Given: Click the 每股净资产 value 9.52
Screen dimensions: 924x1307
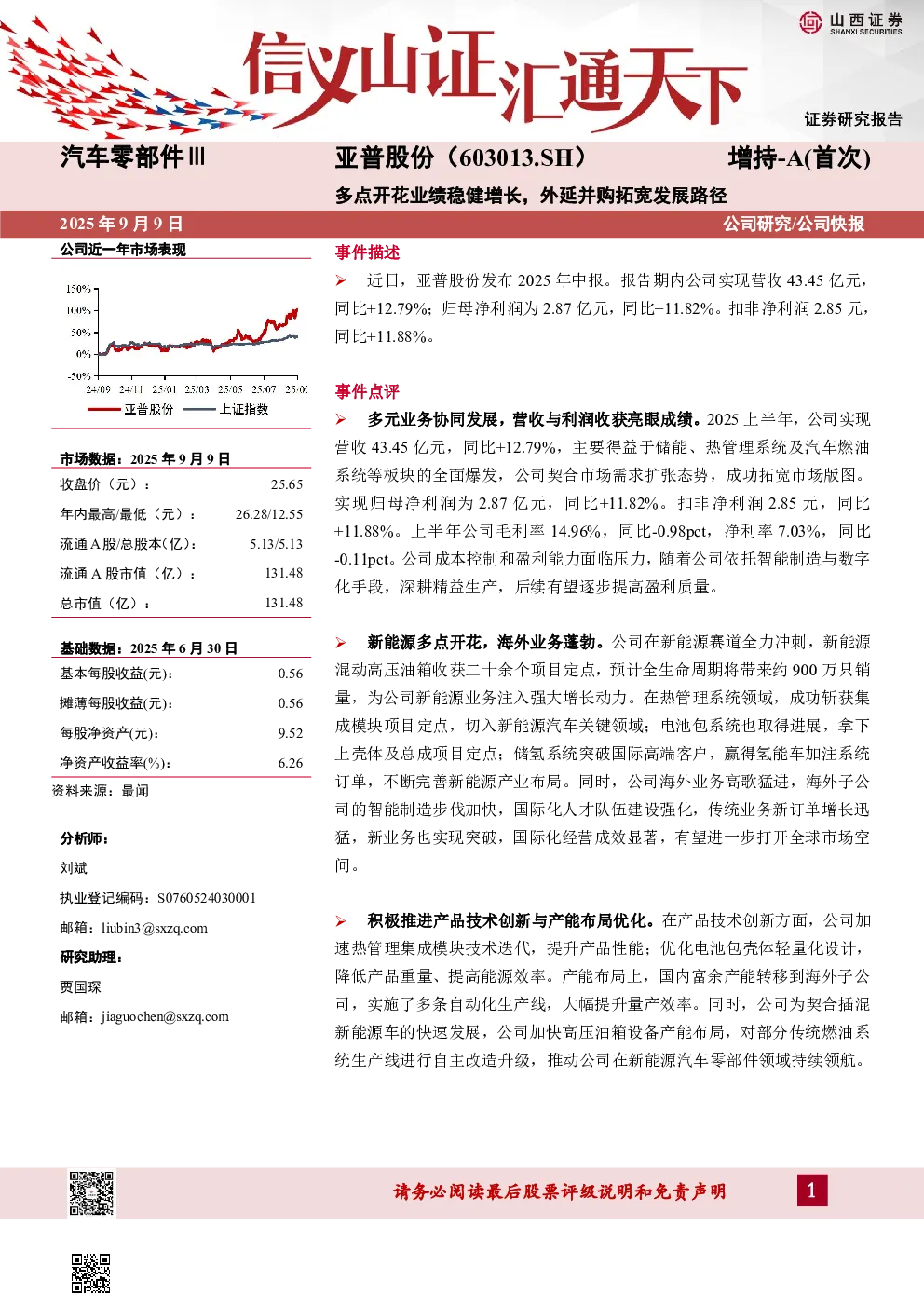Looking at the screenshot, I should (x=291, y=733).
